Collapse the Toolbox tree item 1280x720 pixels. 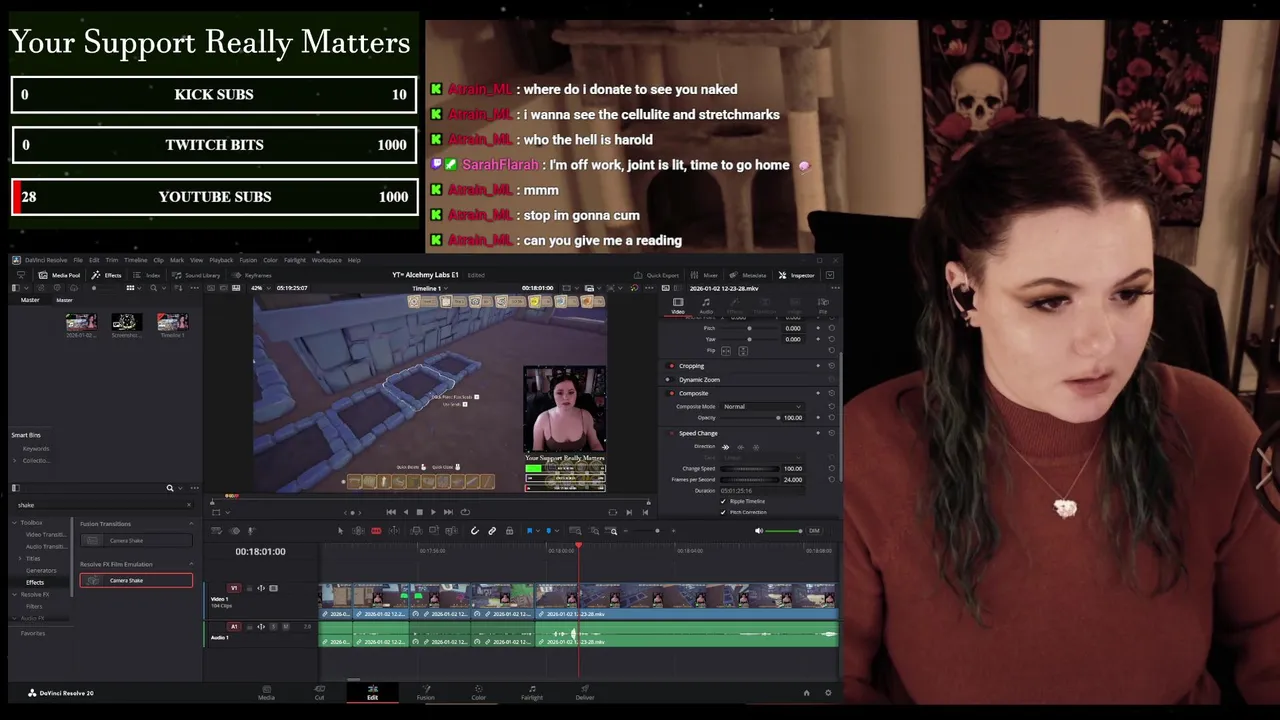(16, 522)
